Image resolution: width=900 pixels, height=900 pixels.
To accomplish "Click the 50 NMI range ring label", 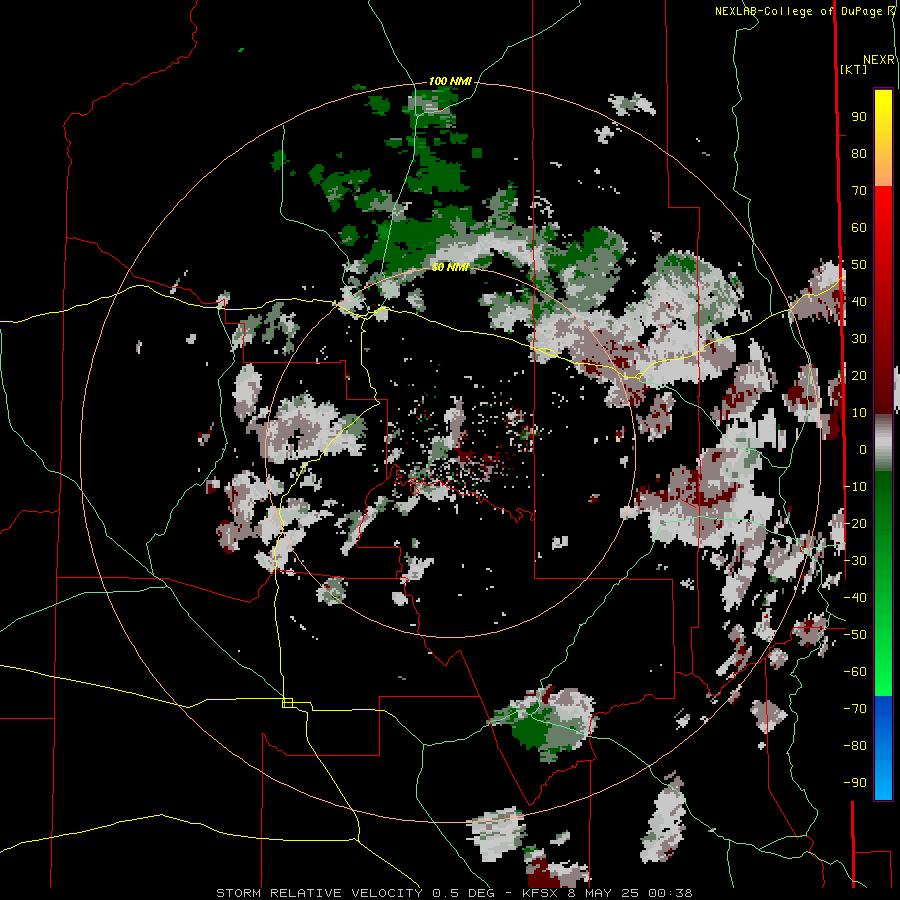I will (450, 267).
